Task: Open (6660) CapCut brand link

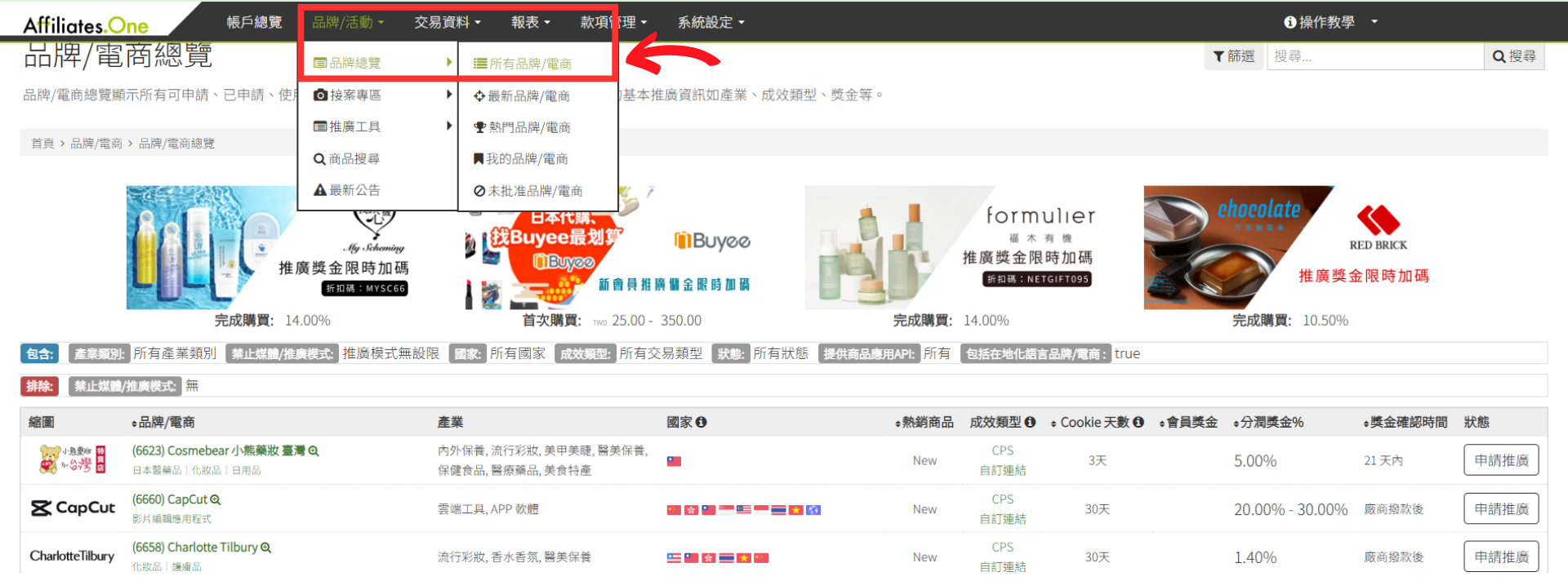Action: [170, 499]
